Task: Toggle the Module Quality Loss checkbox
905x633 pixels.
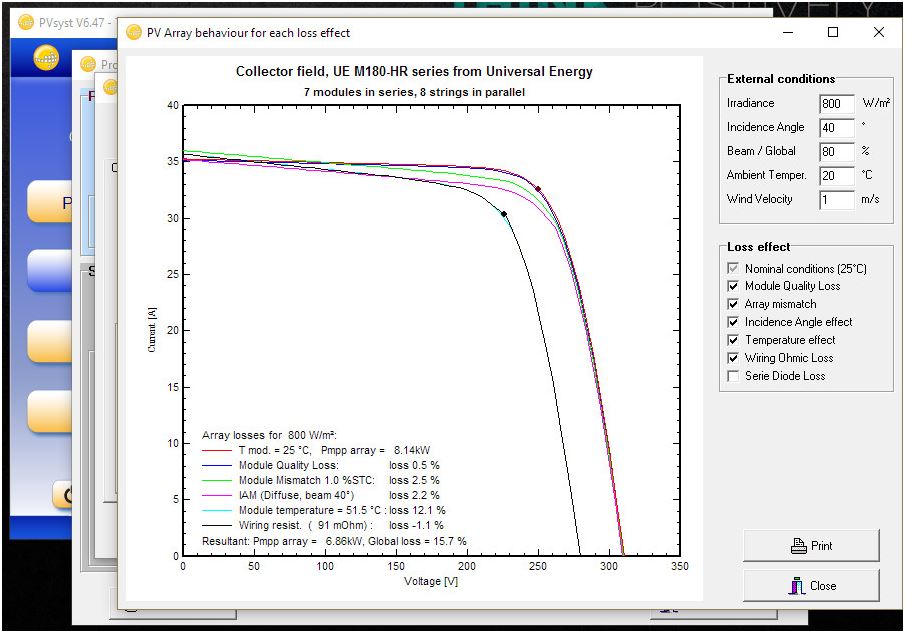Action: [733, 286]
